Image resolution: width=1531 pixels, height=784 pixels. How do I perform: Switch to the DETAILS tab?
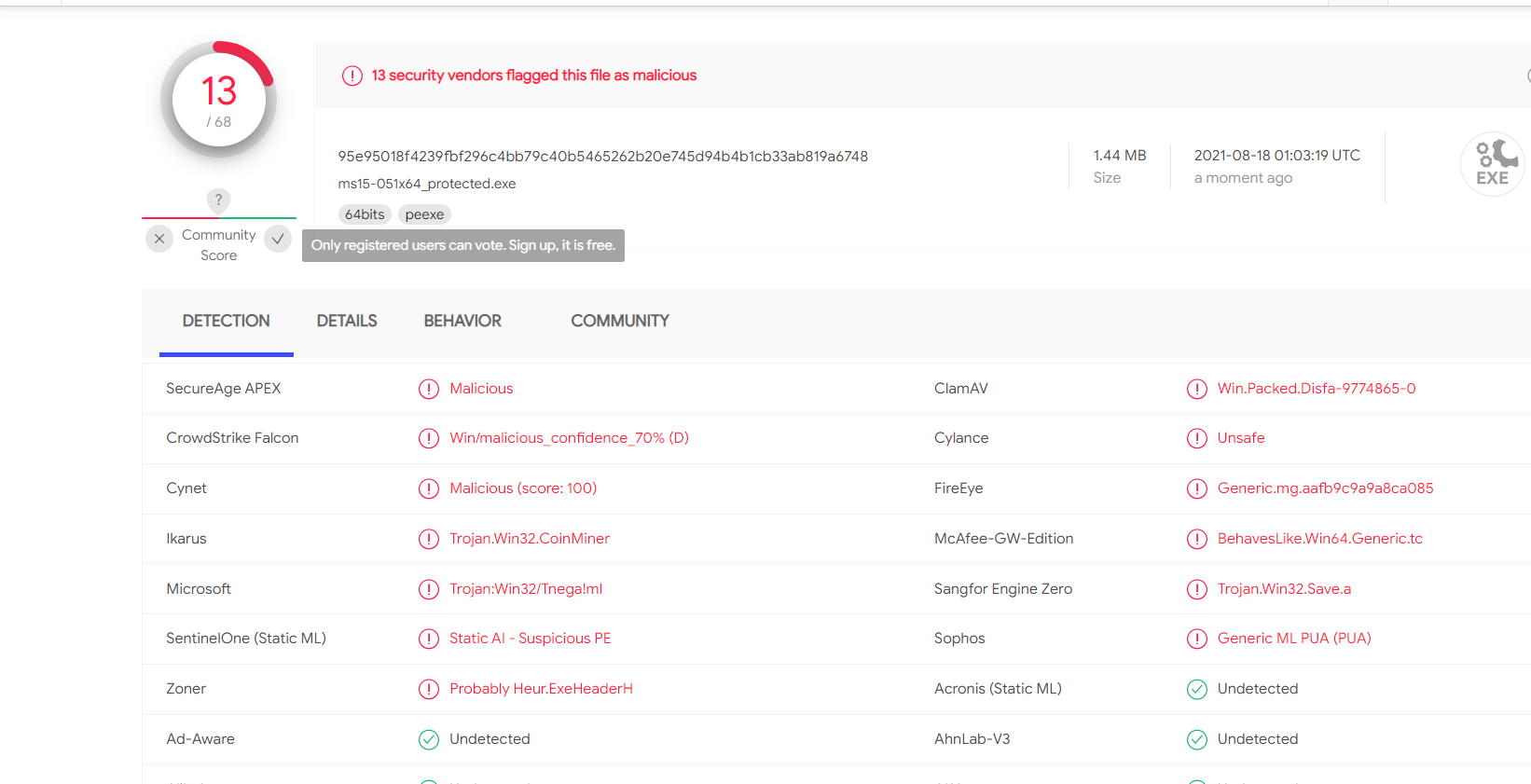[x=347, y=321]
